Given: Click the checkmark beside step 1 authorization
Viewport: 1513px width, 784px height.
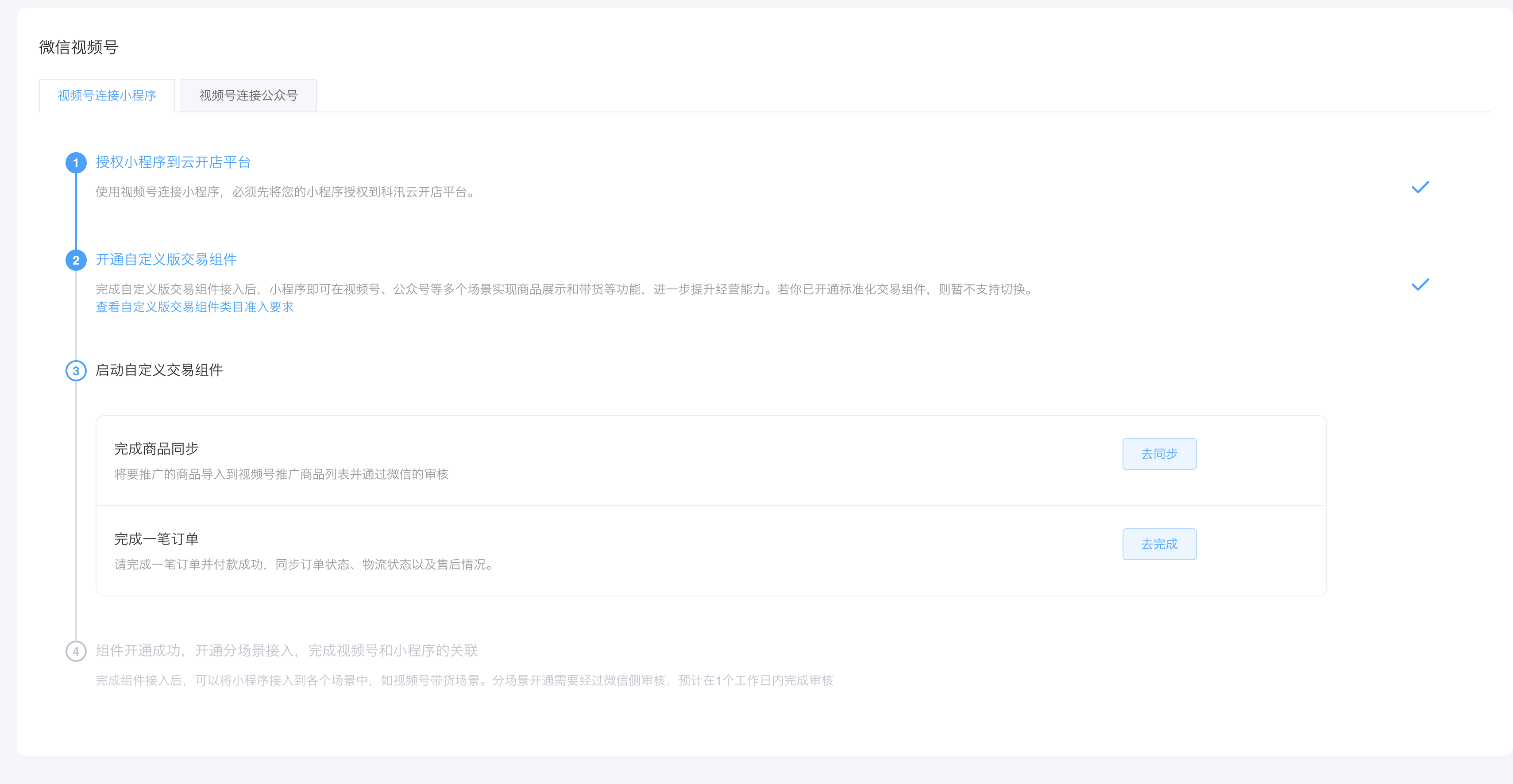Looking at the screenshot, I should pos(1420,187).
